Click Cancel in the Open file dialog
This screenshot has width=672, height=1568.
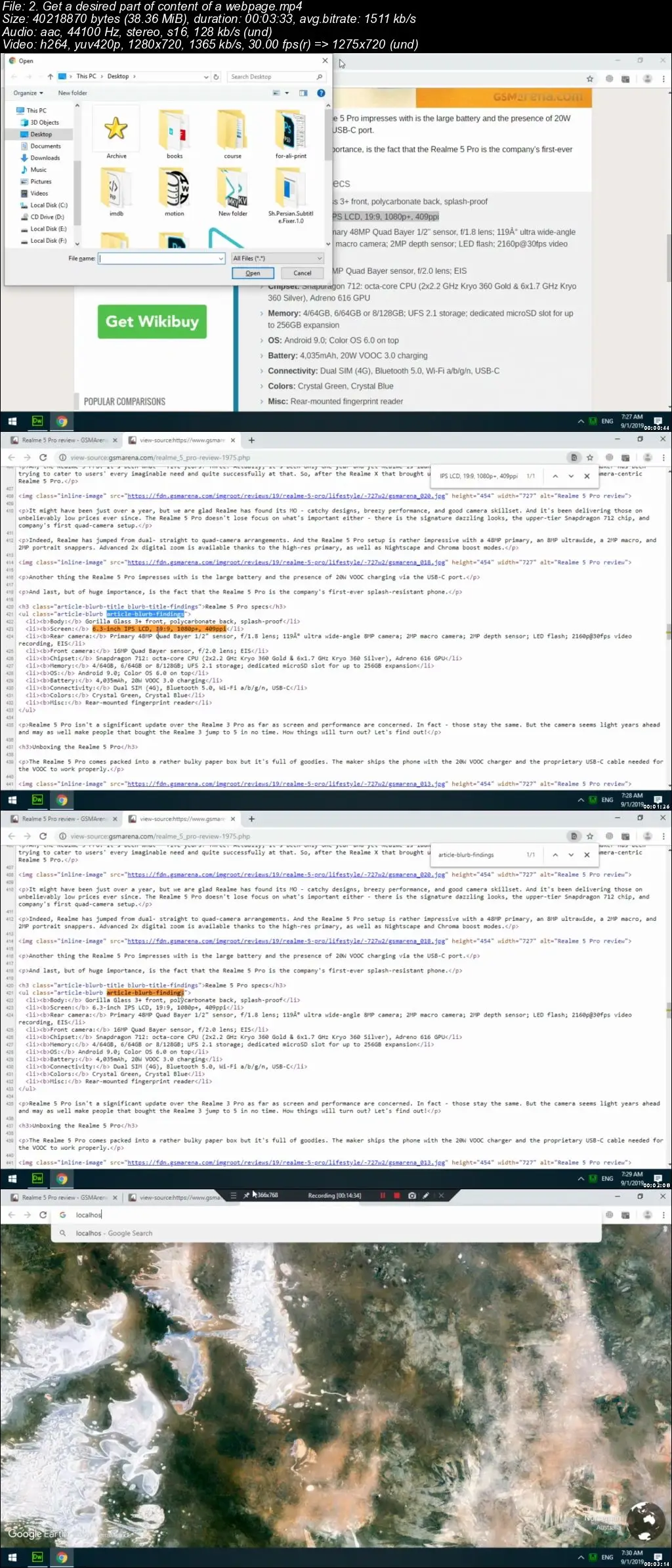[x=302, y=274]
